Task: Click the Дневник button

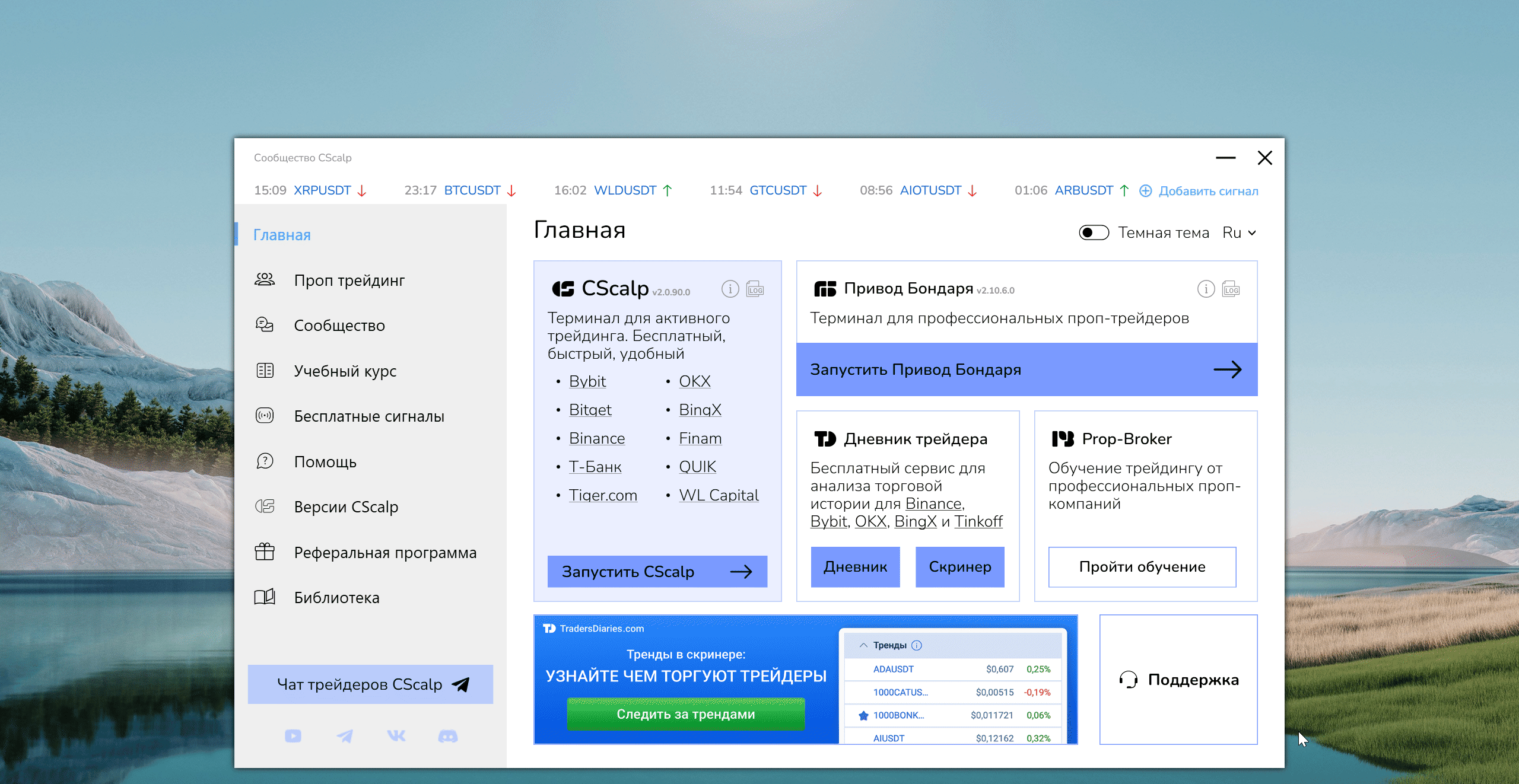Action: tap(855, 566)
